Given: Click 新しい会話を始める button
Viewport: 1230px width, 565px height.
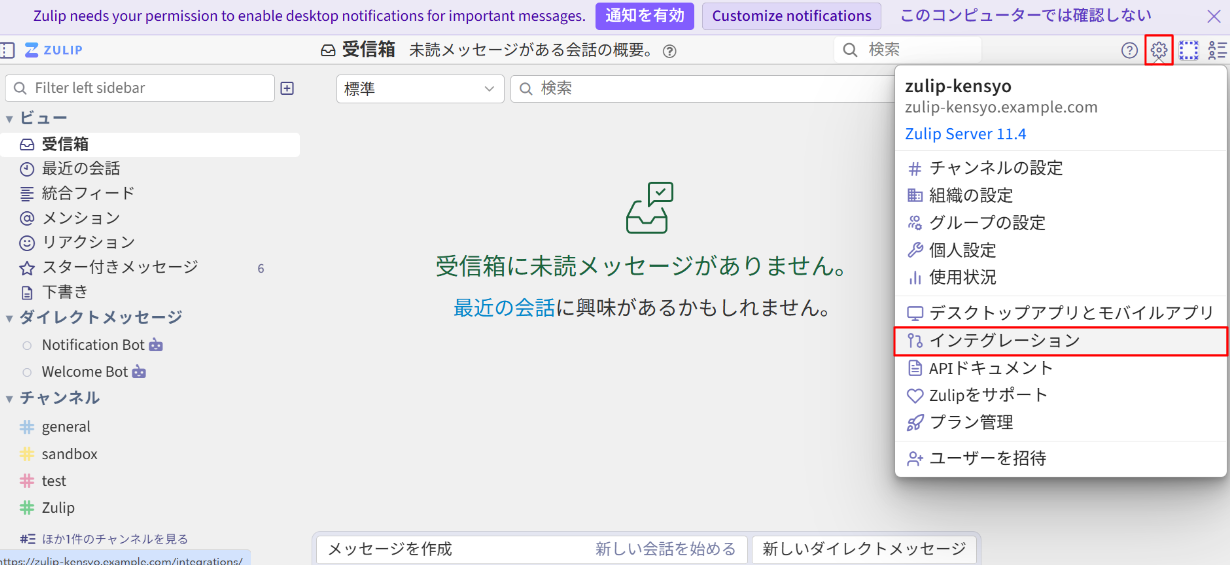Looking at the screenshot, I should coord(665,549).
